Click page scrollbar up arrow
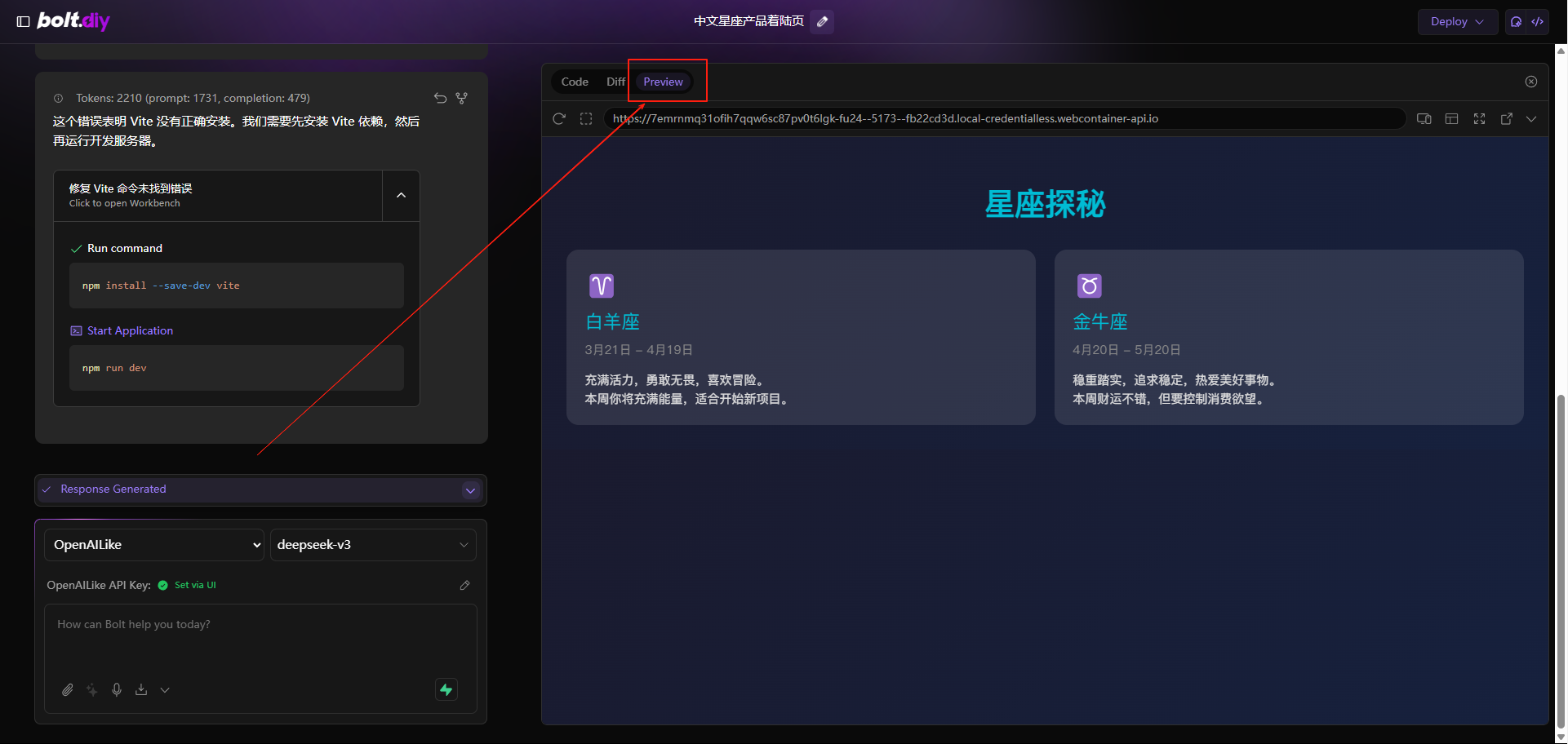Screen dimensions: 1568x744 [1561, 51]
